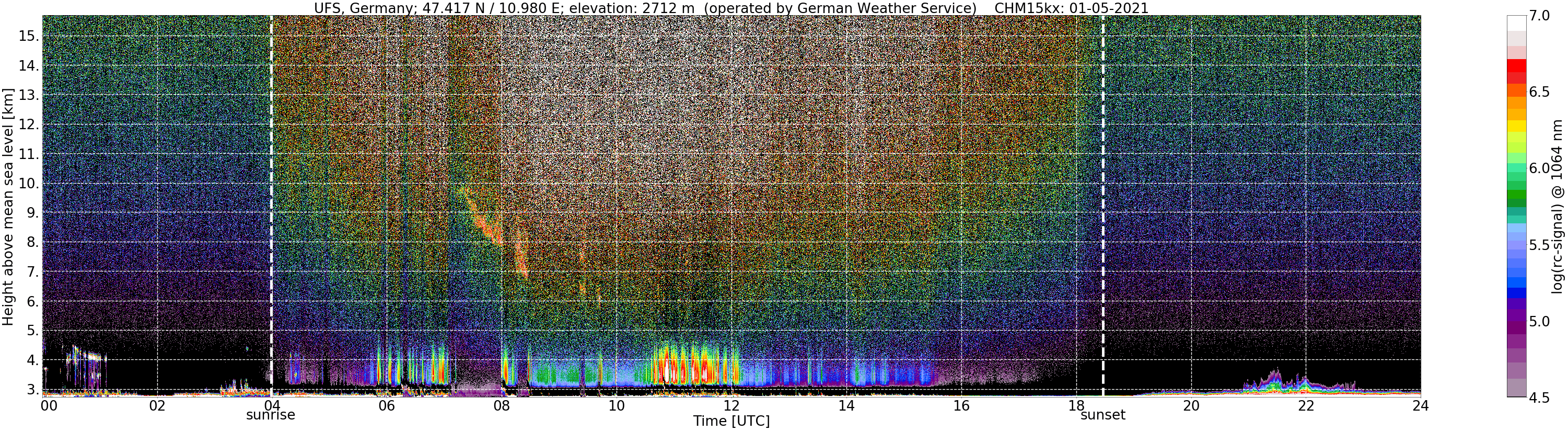Click the y-axis tick label '4.'
The width and height of the screenshot is (1568, 431).
[33, 360]
